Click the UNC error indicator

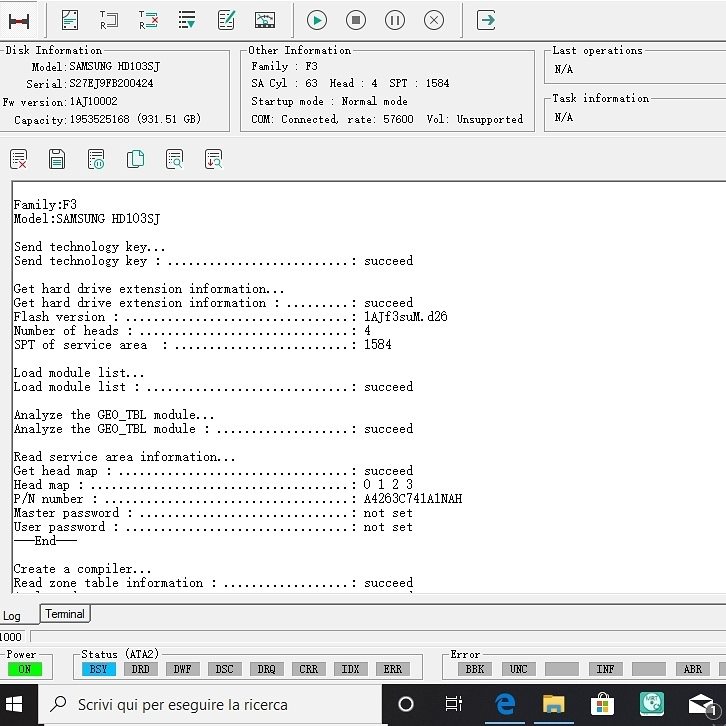point(519,669)
